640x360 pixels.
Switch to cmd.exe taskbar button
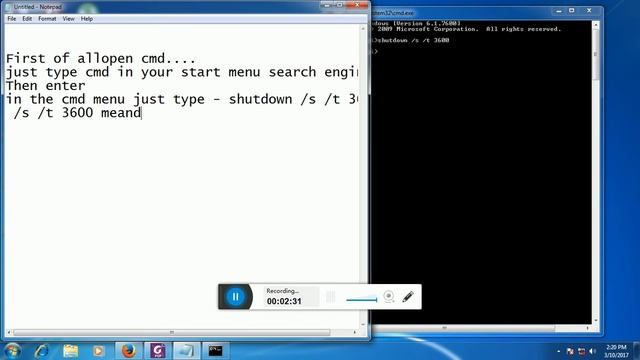(x=216, y=351)
